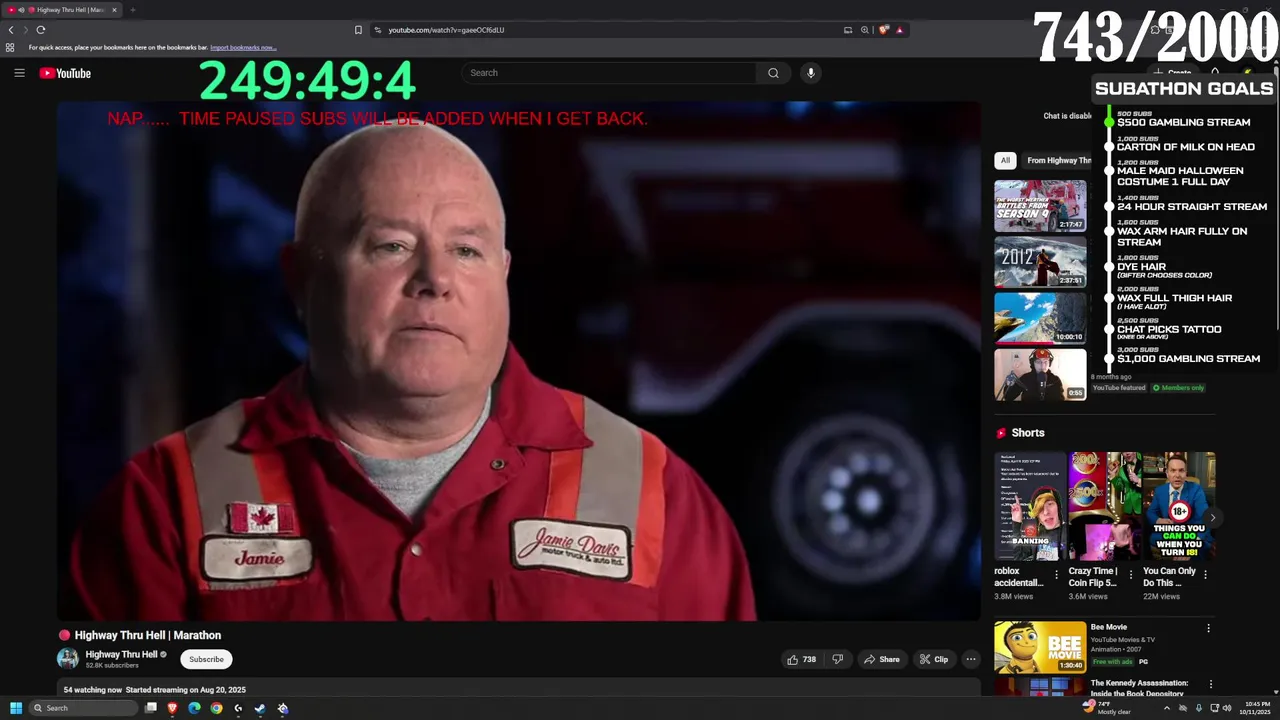The image size is (1280, 720).
Task: Select the All filter chip
Action: 1005,160
